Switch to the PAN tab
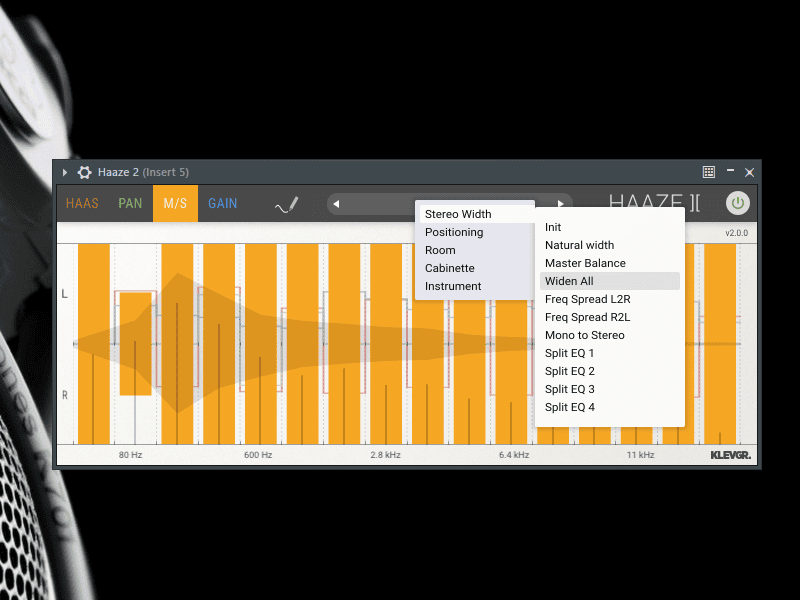This screenshot has width=800, height=600. (x=130, y=203)
